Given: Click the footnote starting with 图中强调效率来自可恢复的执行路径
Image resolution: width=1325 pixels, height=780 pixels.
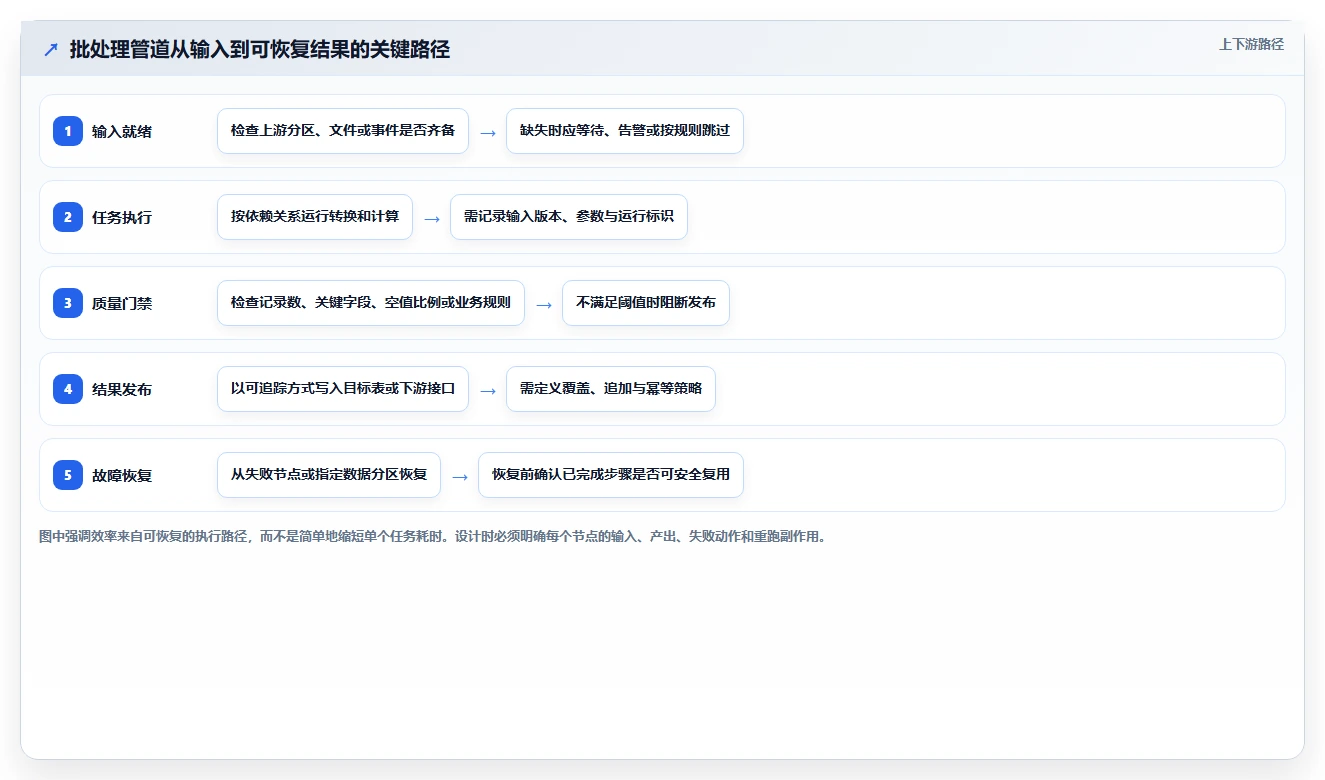Looking at the screenshot, I should [x=433, y=537].
